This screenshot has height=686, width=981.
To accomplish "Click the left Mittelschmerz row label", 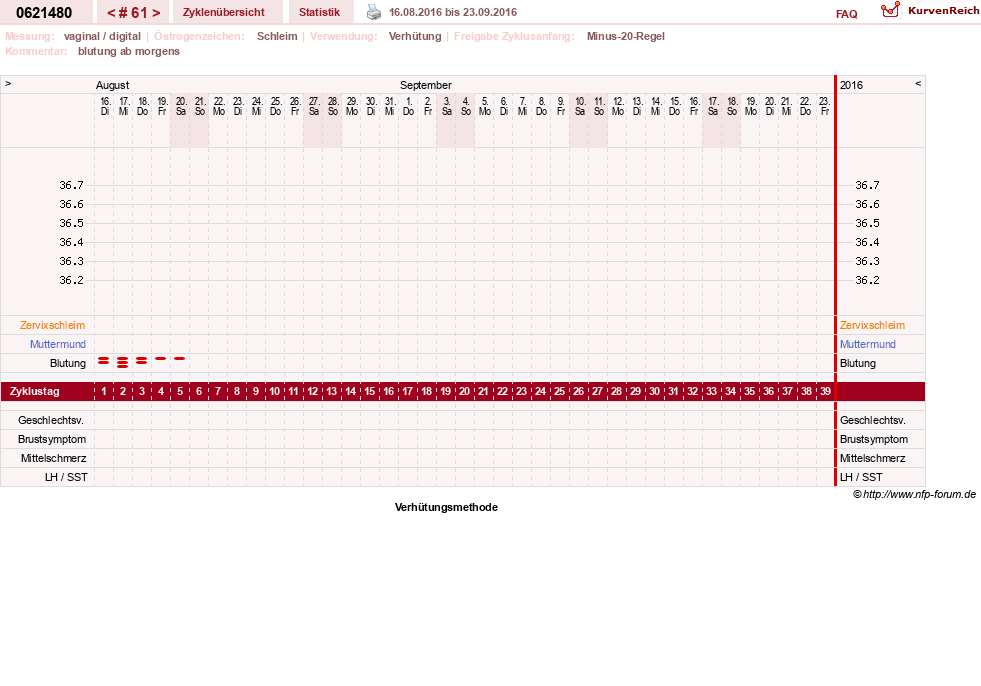I will (x=53, y=458).
